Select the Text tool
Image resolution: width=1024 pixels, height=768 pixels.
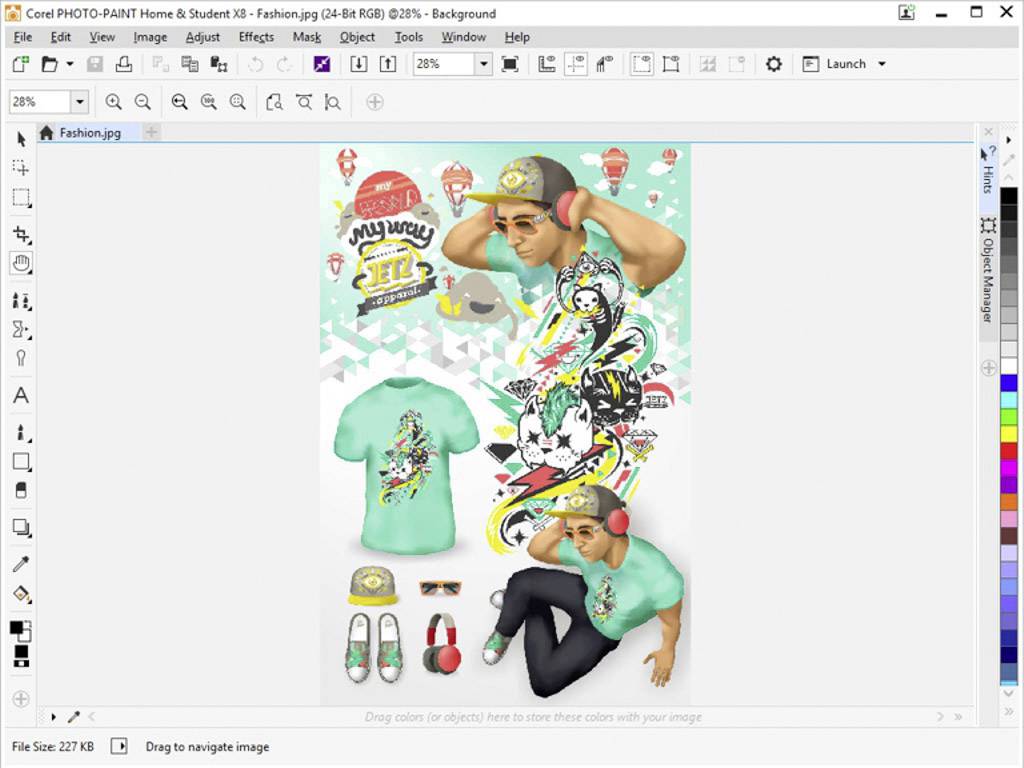click(20, 396)
